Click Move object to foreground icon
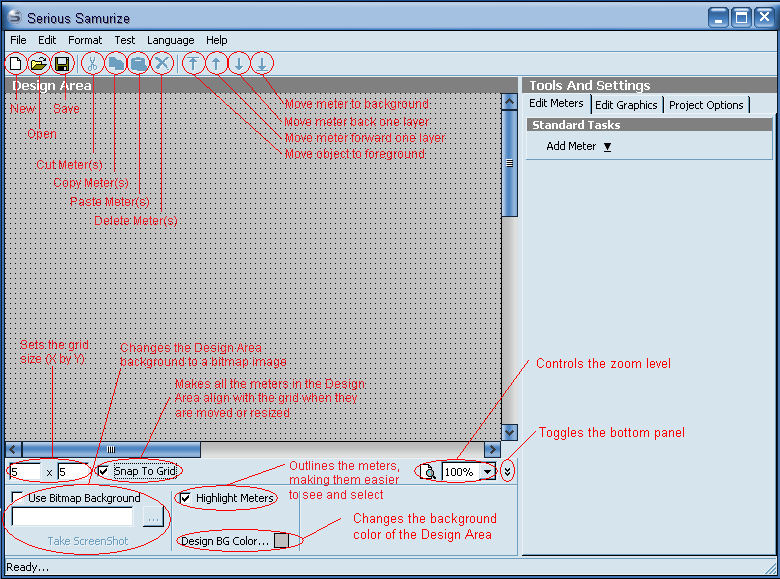This screenshot has width=780, height=579. click(x=193, y=64)
